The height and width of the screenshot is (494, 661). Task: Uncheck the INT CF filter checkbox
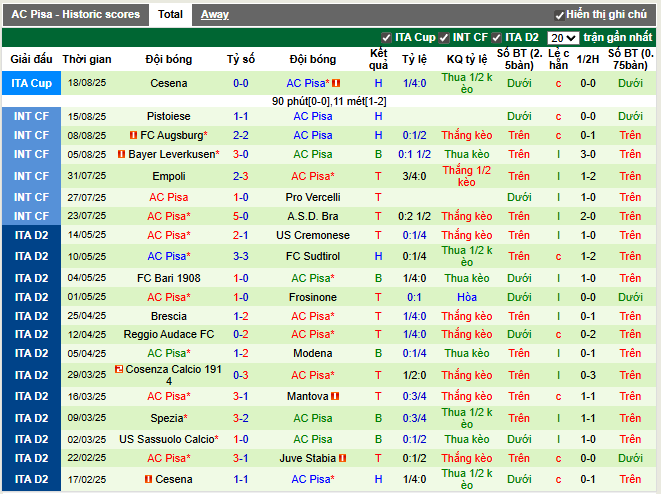click(x=443, y=38)
